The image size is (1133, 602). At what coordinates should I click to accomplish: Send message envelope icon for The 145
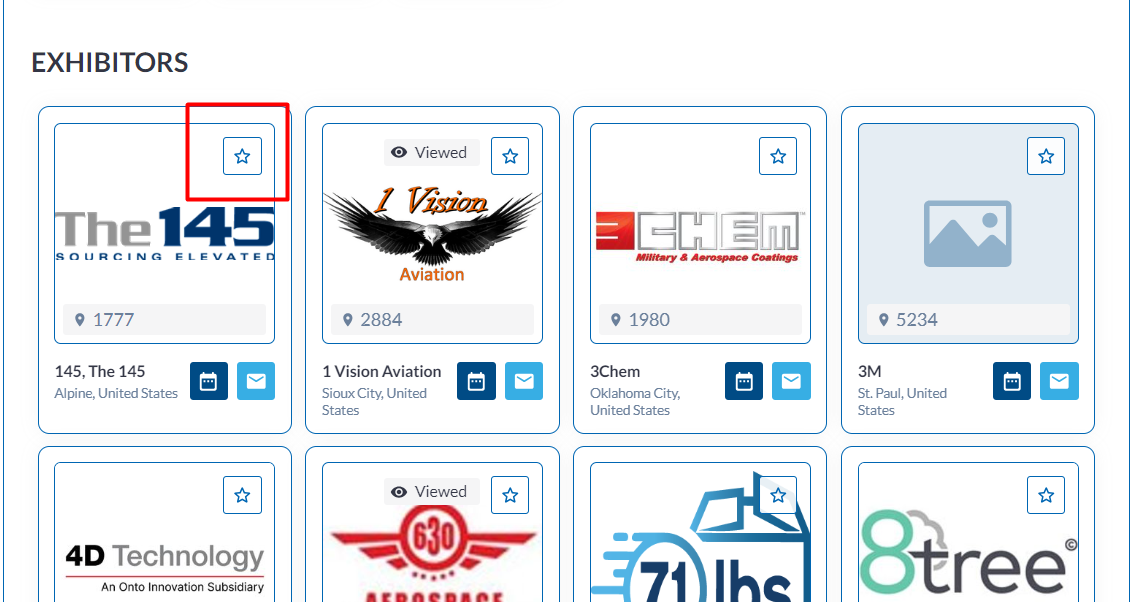pos(257,381)
